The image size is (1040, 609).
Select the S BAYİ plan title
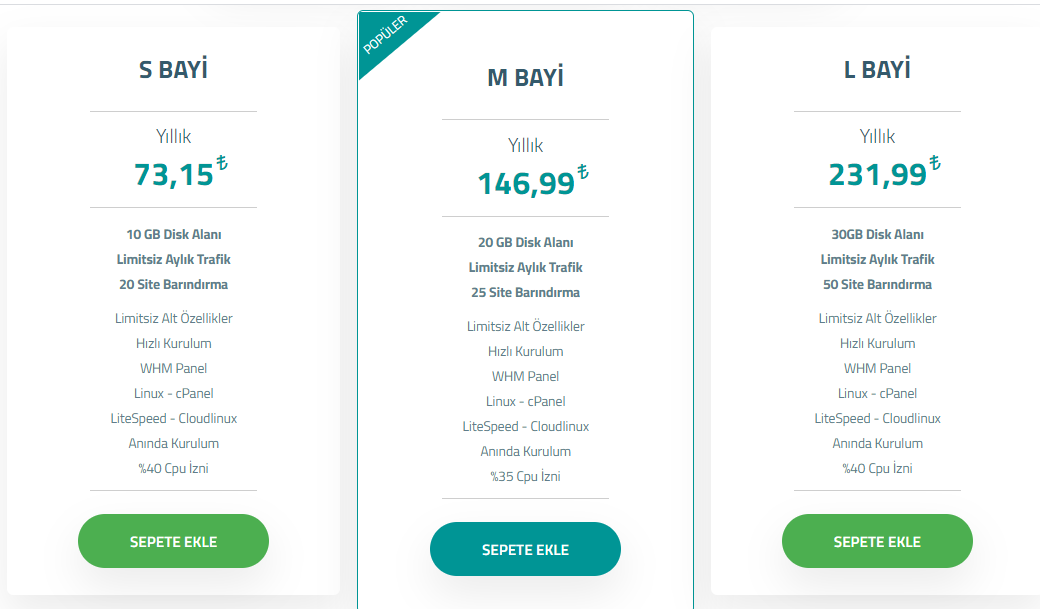(x=173, y=70)
